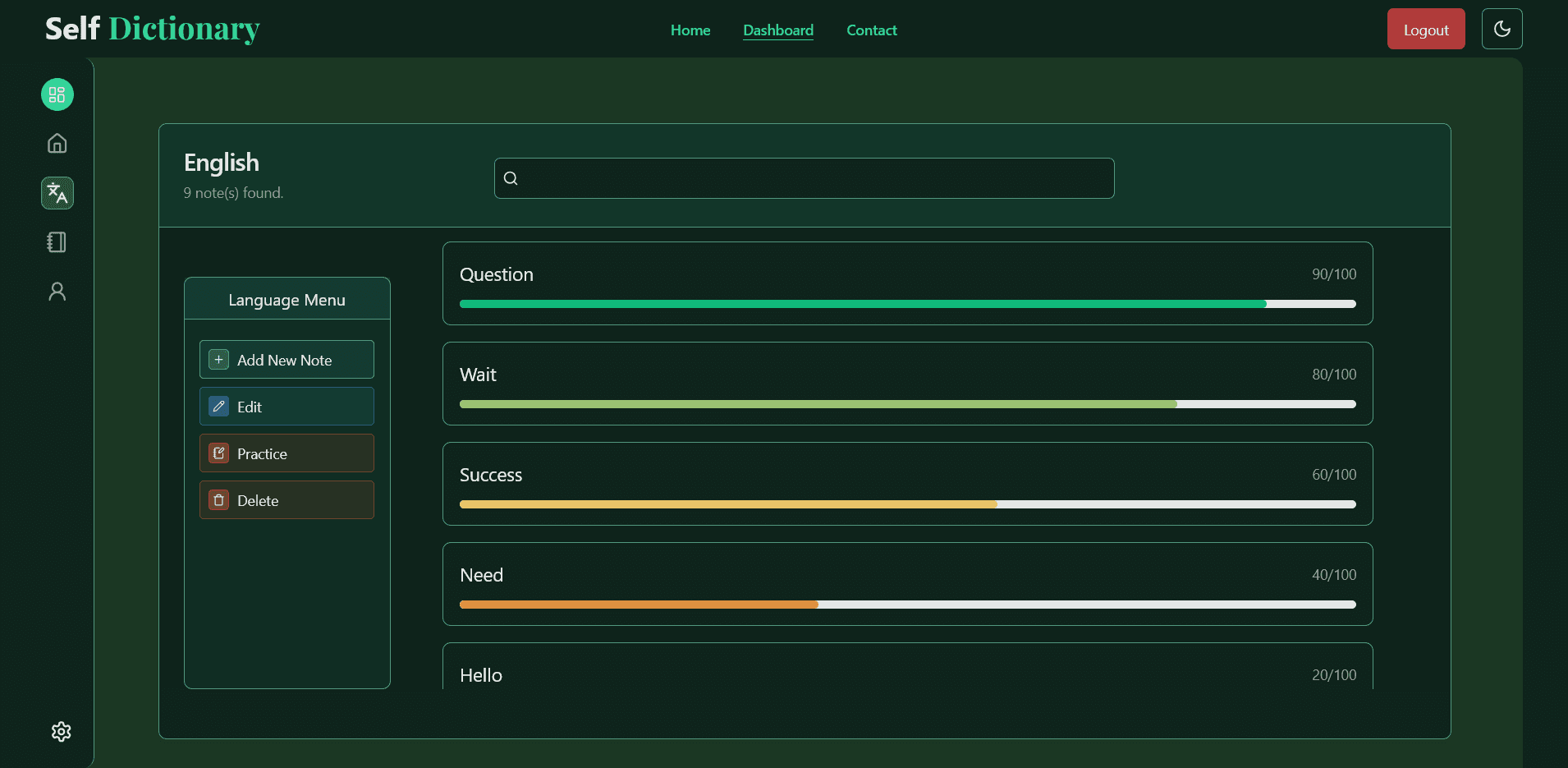Screen dimensions: 1568x768
Task: Open the Question note card
Action: pyautogui.click(x=908, y=283)
